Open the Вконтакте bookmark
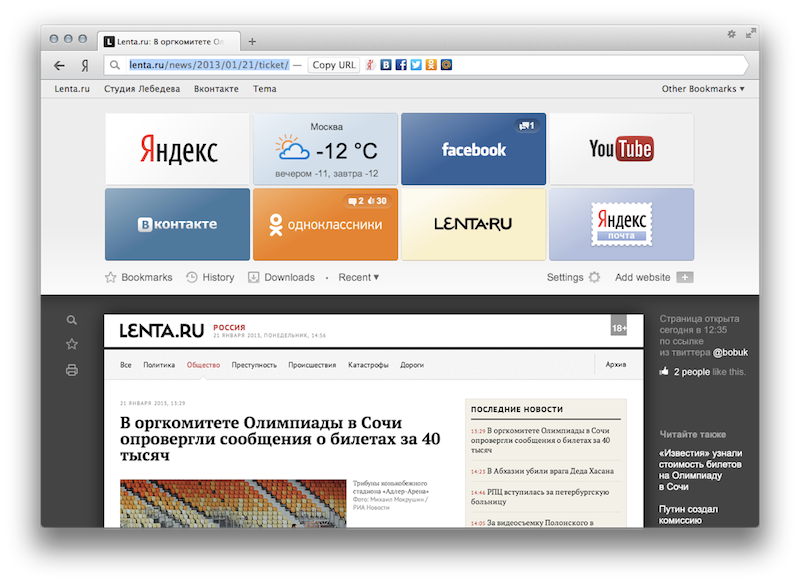Screen dimensions: 800x584 pos(216,89)
